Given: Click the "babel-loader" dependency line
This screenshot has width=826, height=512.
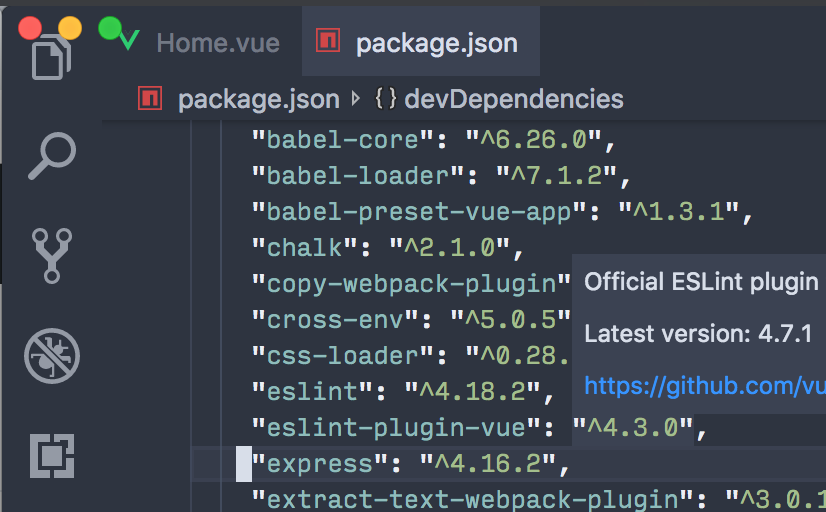Looking at the screenshot, I should (440, 176).
